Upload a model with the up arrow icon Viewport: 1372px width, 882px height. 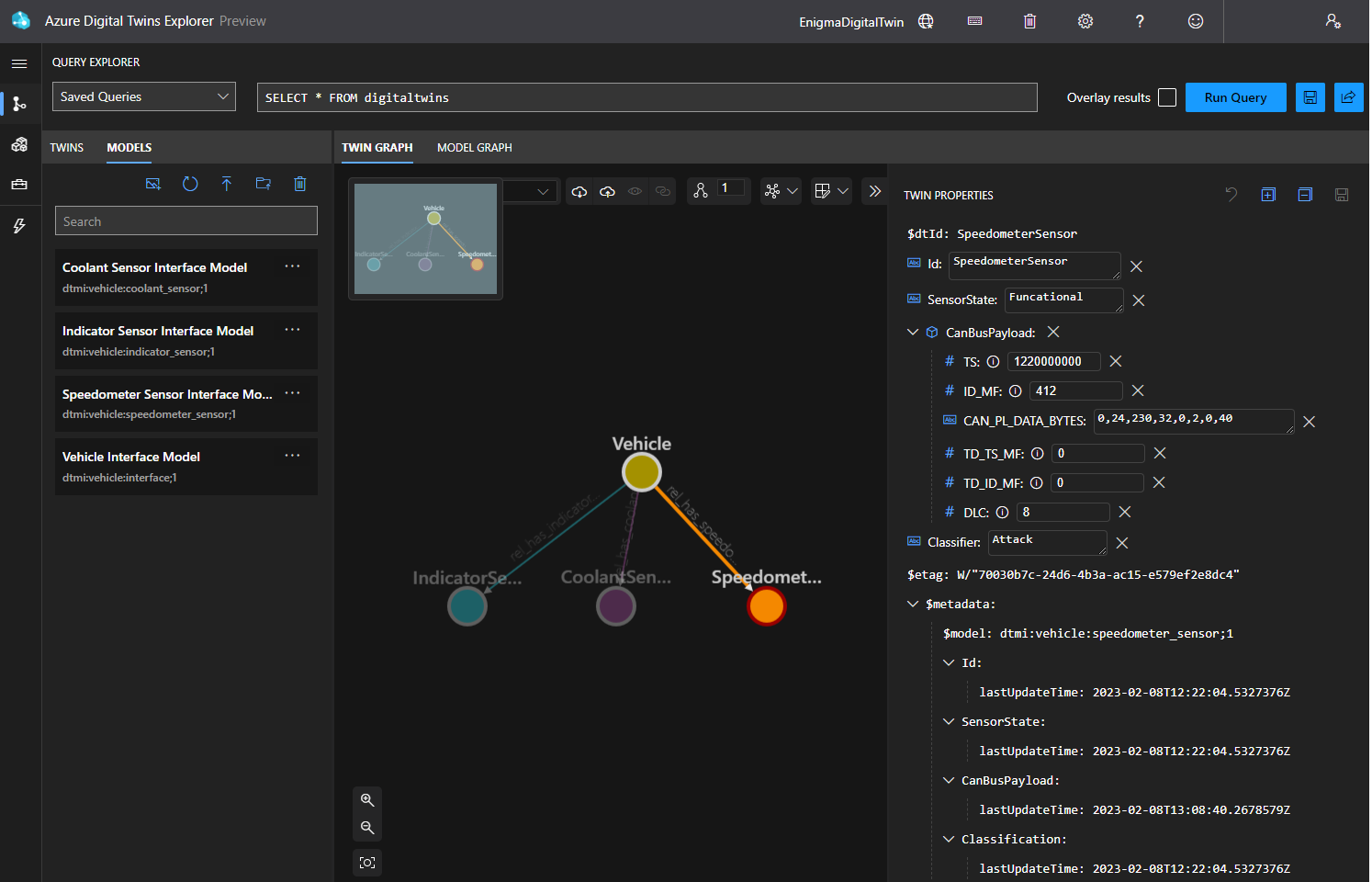point(227,184)
